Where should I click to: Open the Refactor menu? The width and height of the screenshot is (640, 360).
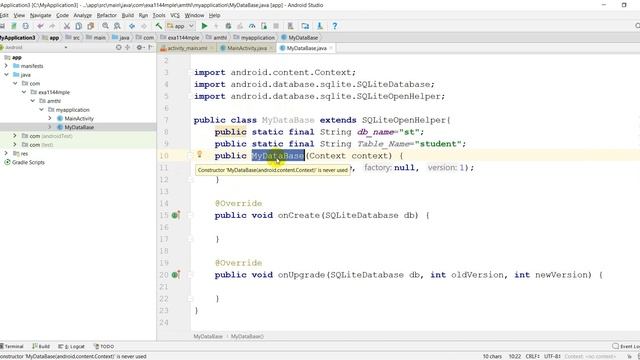pyautogui.click(x=107, y=16)
